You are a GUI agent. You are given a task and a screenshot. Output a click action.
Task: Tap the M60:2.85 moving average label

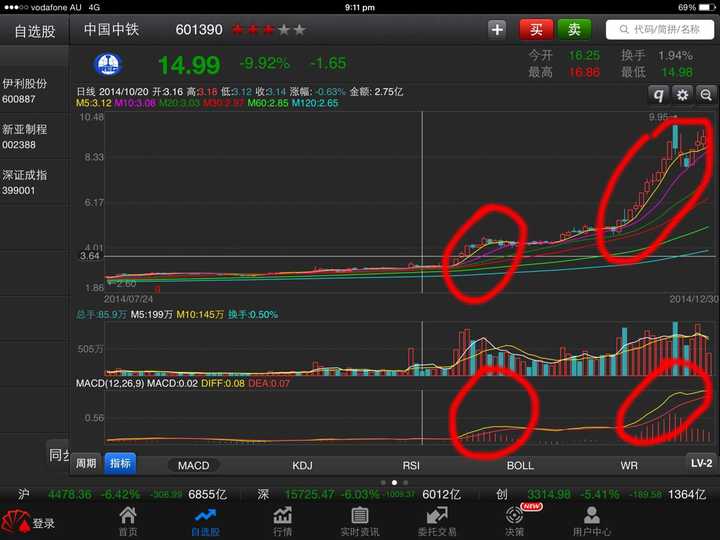[x=268, y=103]
